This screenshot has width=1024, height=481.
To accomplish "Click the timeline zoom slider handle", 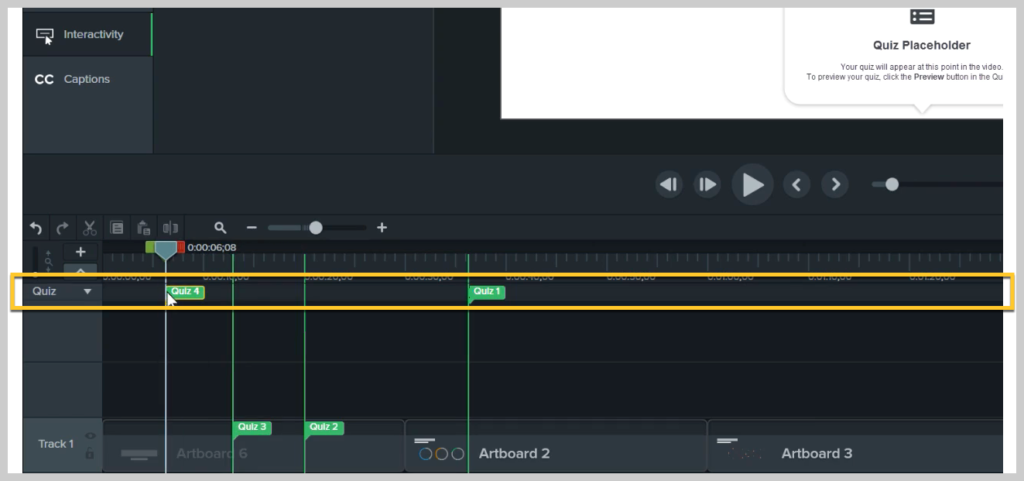I will 315,228.
